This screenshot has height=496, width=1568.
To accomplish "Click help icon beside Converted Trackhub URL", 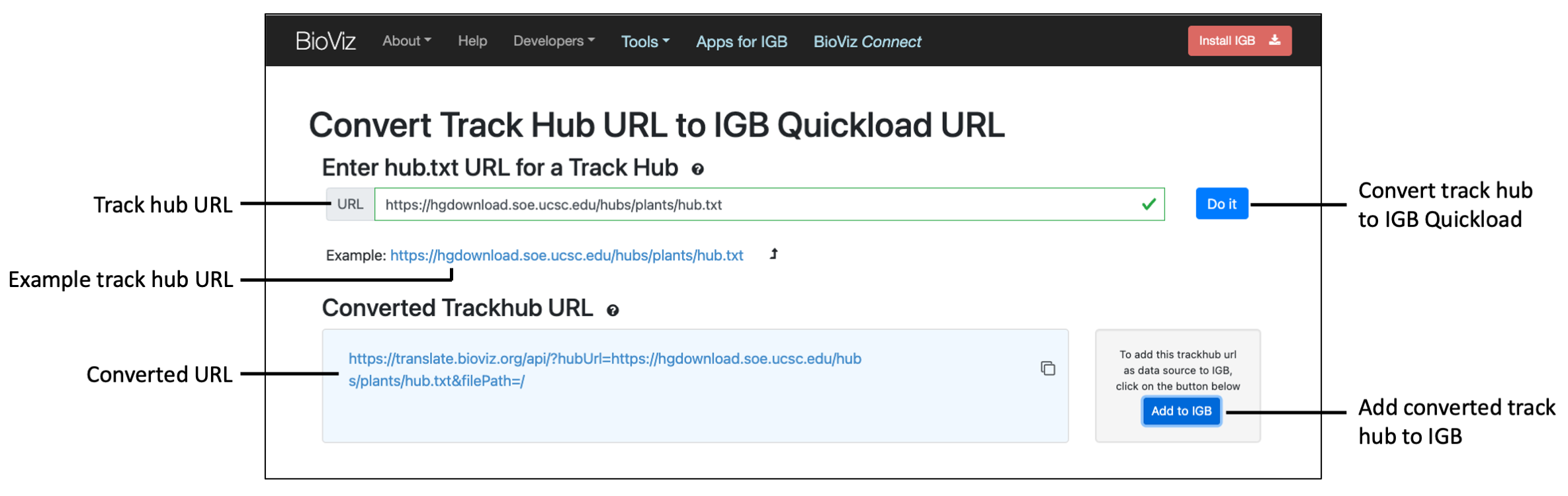I will point(613,310).
